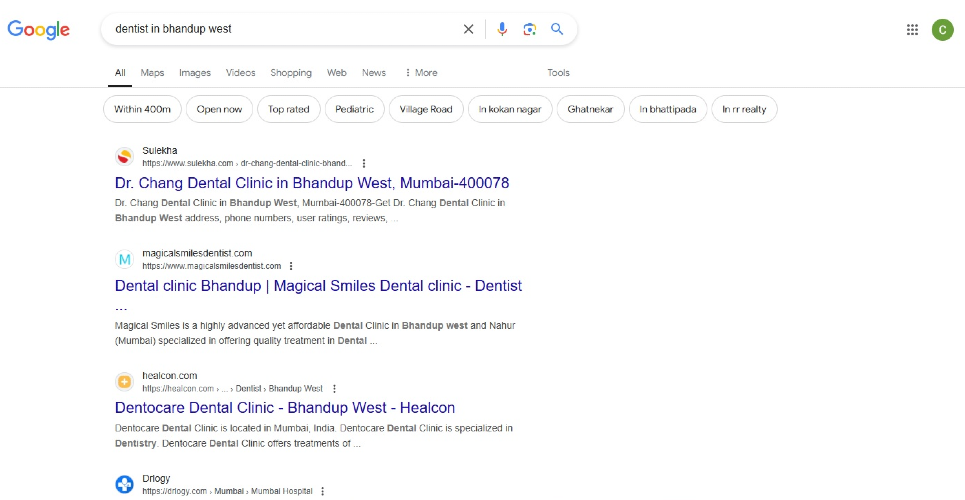This screenshot has height=500, width=965.
Task: Start voice search with microphone icon
Action: tap(502, 29)
